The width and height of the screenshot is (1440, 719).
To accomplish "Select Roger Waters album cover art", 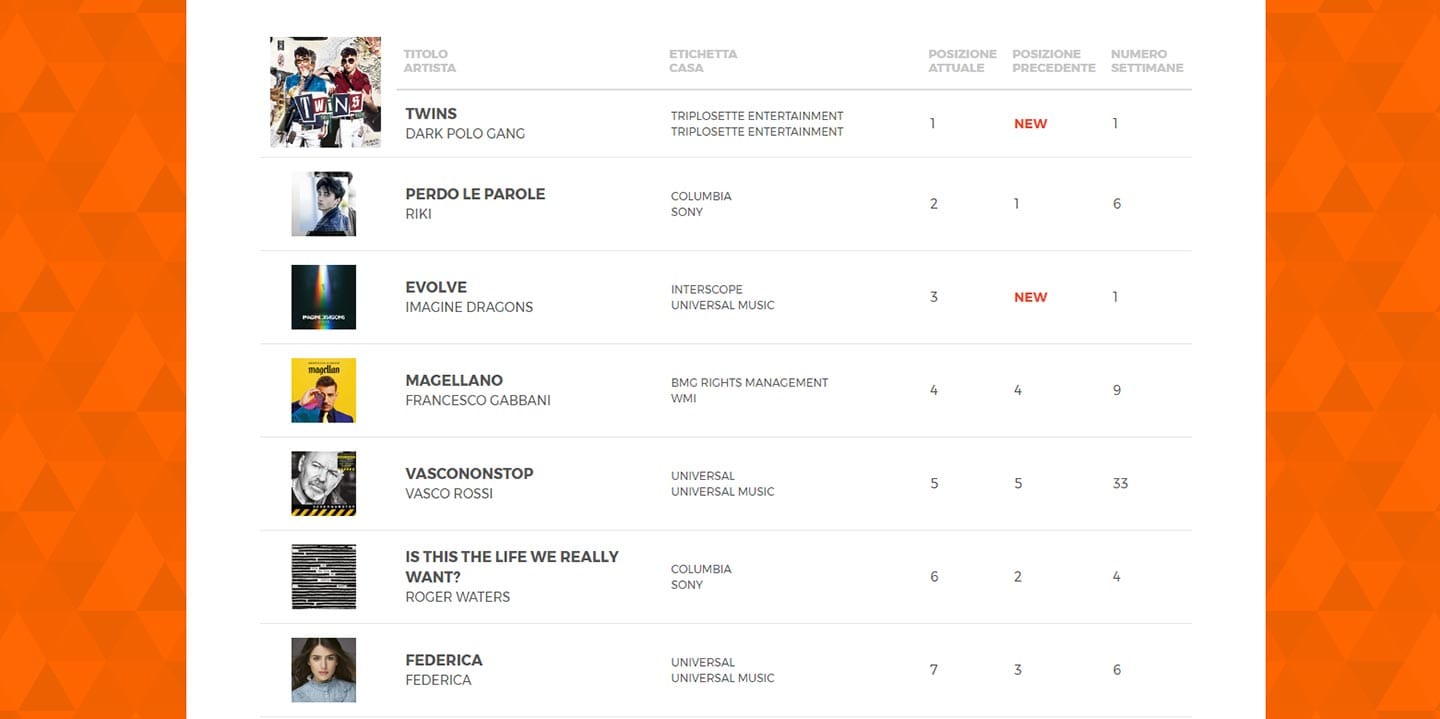I will [323, 577].
